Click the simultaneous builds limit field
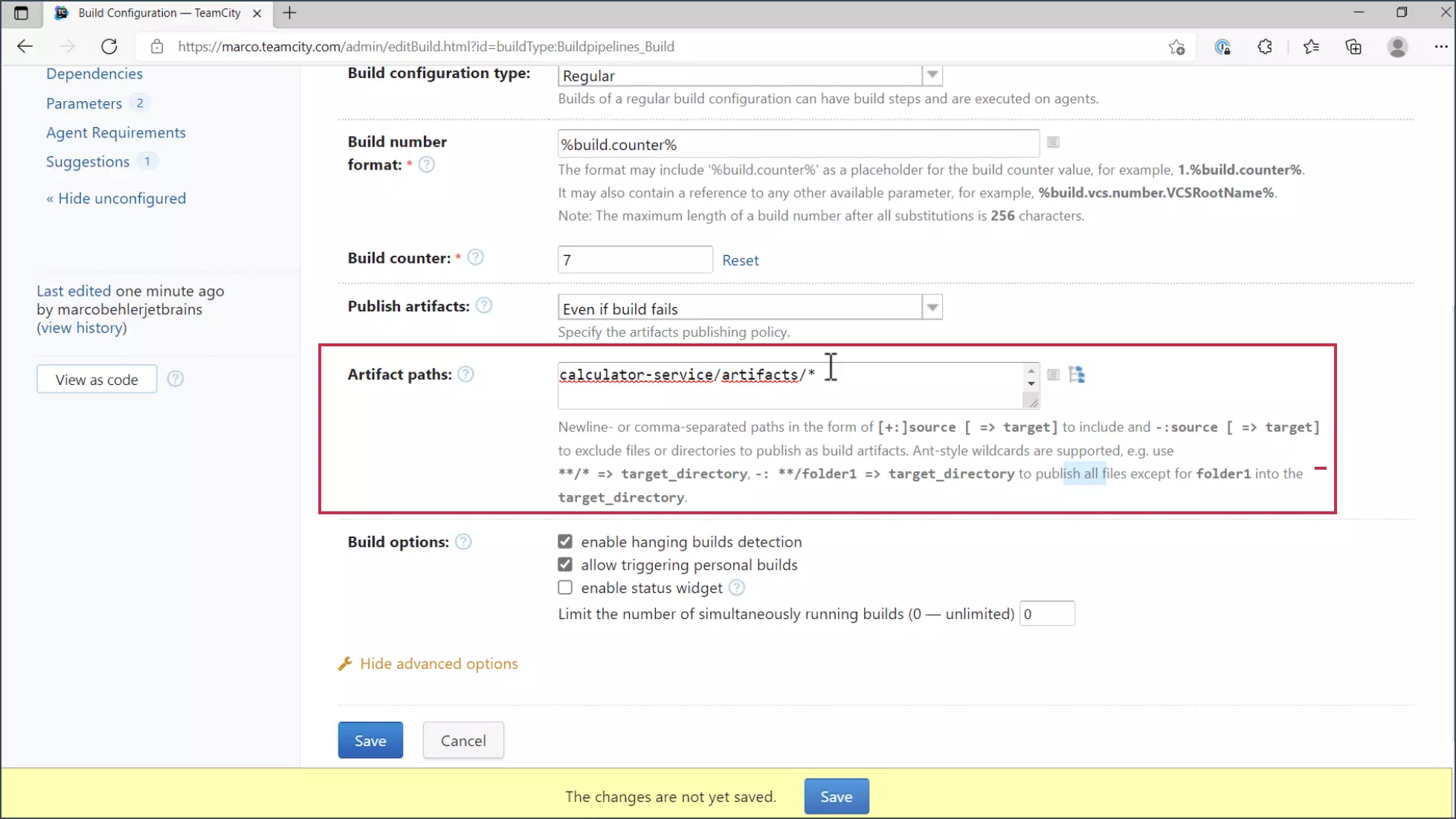 click(x=1046, y=614)
